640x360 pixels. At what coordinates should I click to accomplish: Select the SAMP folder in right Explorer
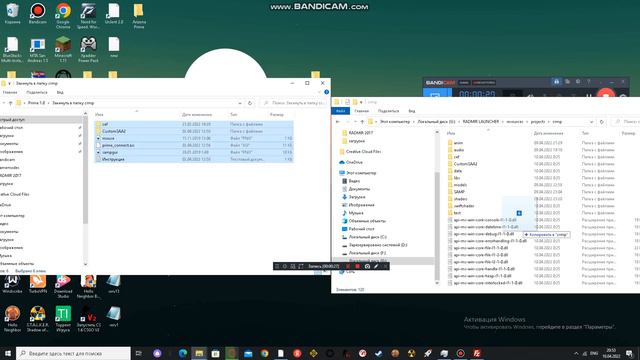click(x=459, y=192)
